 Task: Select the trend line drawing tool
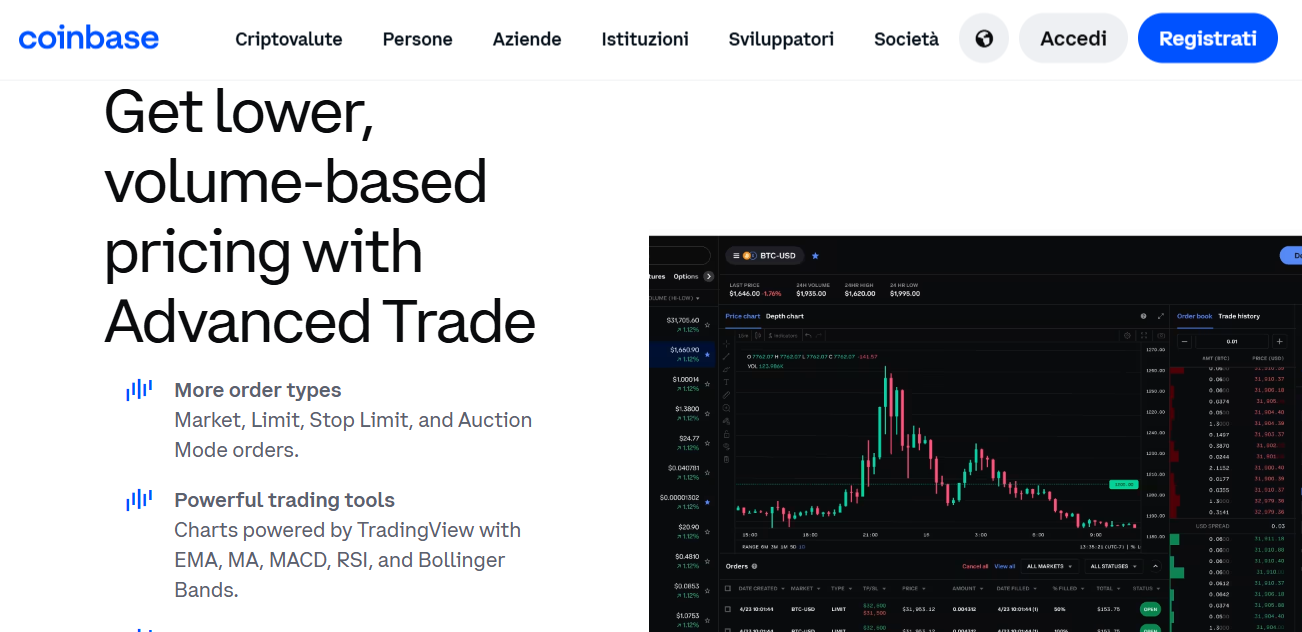726,356
